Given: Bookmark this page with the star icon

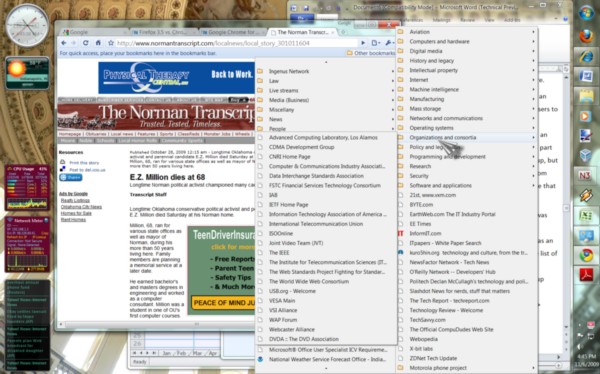Looking at the screenshot, I should point(111,43).
